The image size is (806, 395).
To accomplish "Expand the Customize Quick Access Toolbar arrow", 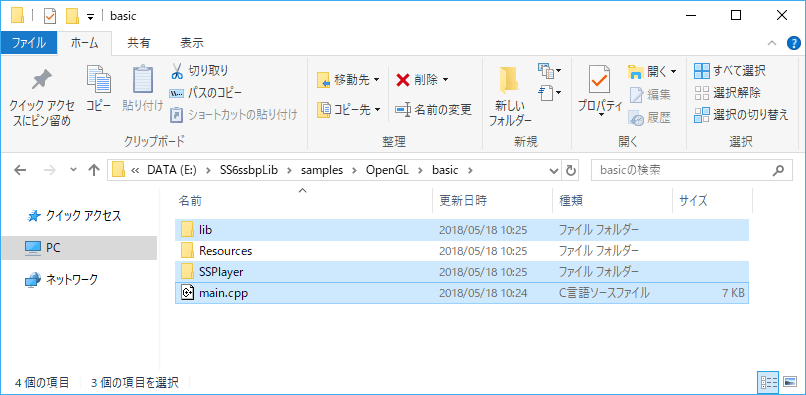I will (90, 16).
